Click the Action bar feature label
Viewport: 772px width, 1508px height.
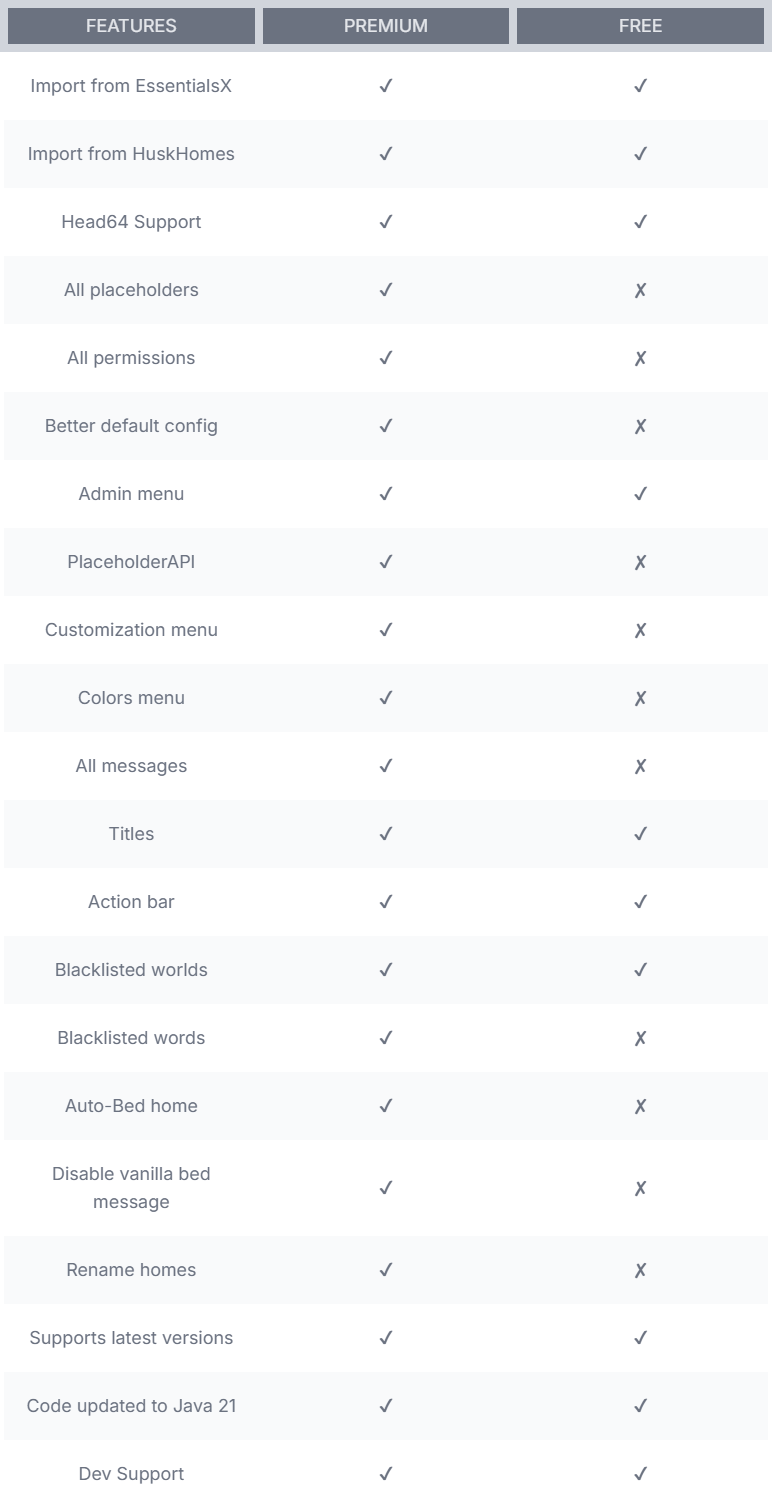click(131, 902)
